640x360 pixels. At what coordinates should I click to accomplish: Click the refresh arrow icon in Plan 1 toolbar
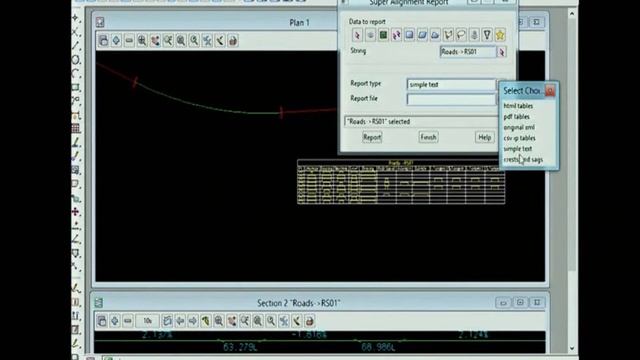[220, 40]
